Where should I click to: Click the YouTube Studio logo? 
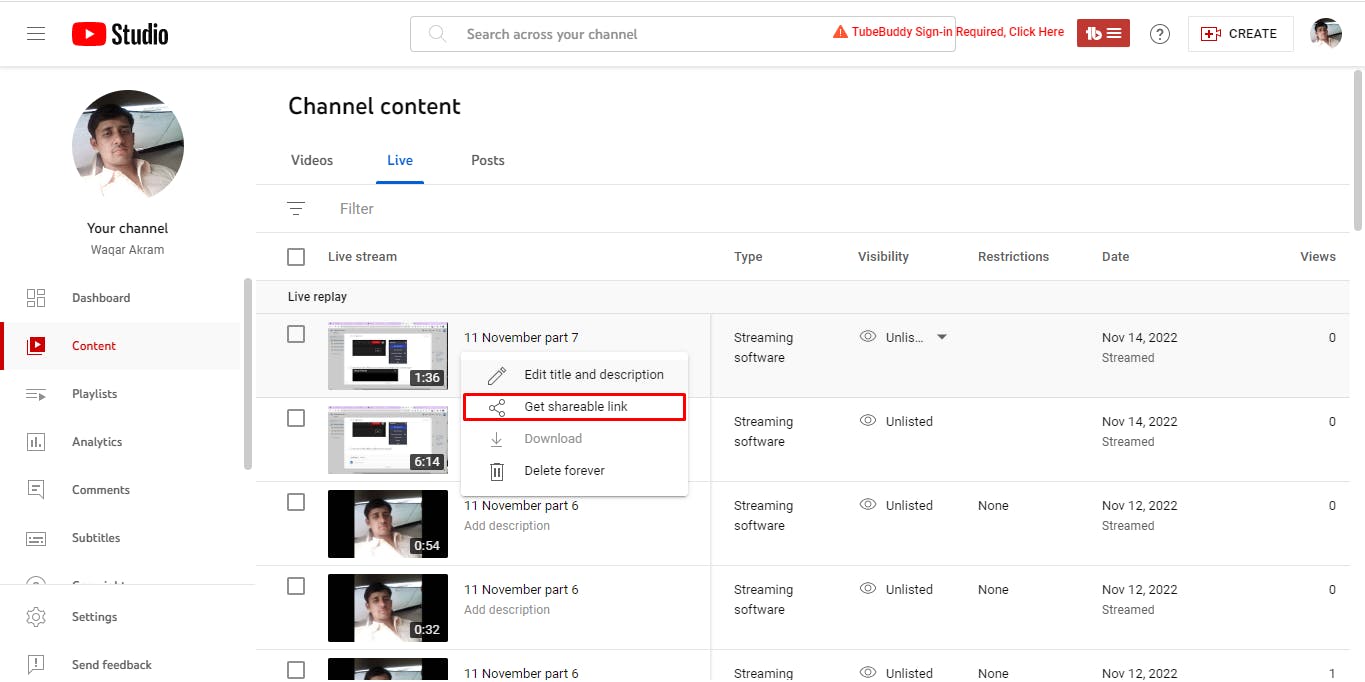[x=120, y=34]
